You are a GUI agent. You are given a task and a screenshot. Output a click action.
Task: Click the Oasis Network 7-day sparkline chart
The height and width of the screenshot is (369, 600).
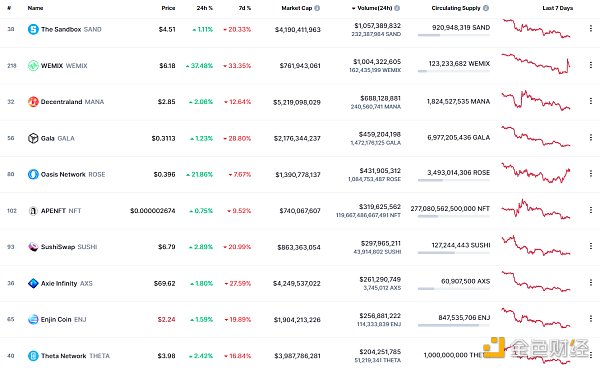(x=536, y=173)
